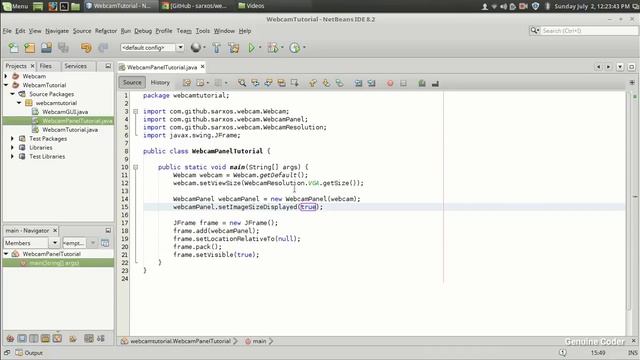Toggle Show Inner Classes navigator filter
This screenshot has width=640, height=360.
point(57,338)
